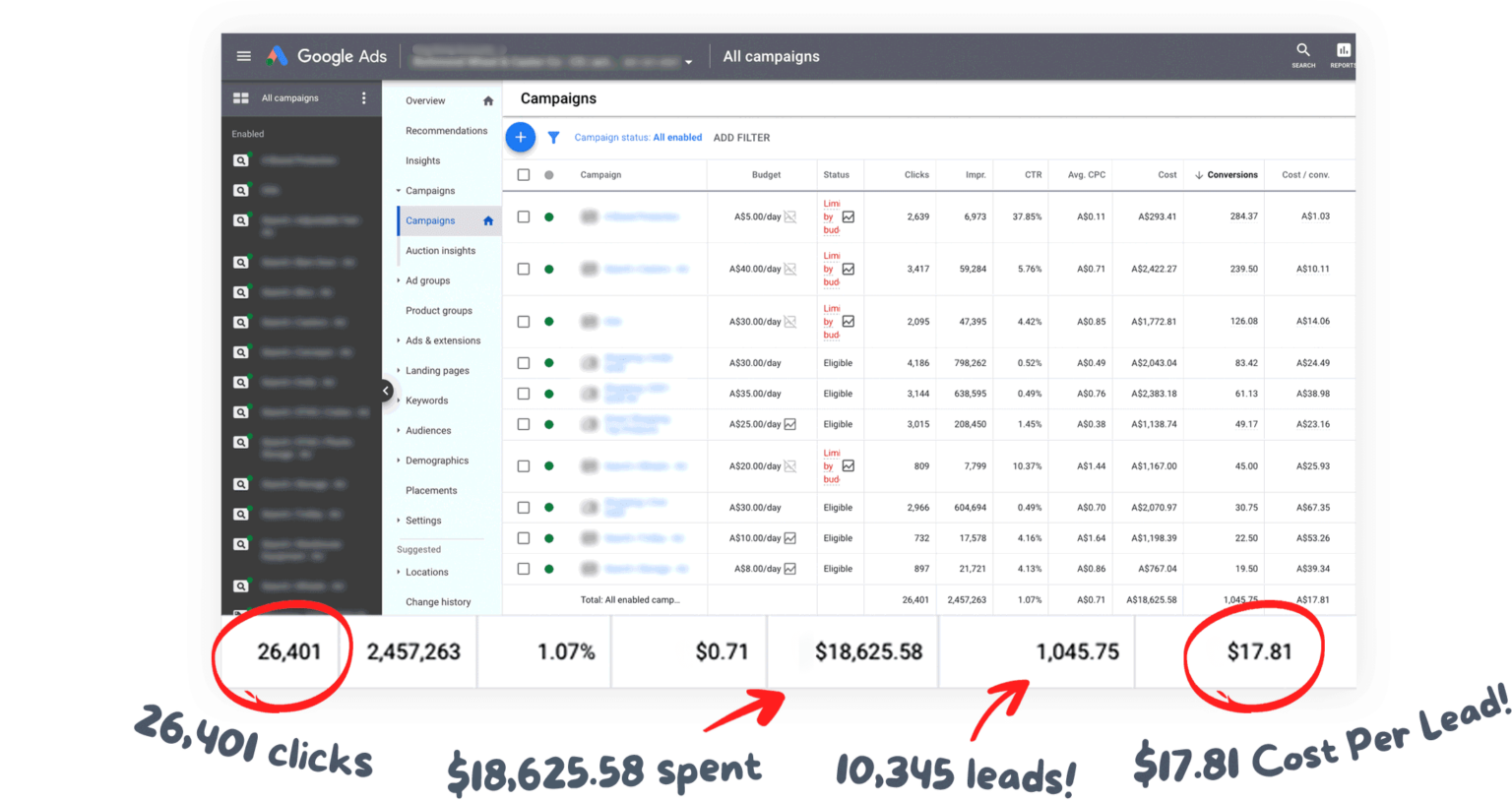The width and height of the screenshot is (1512, 801).
Task: Click the blue filter funnel icon
Action: tap(553, 138)
